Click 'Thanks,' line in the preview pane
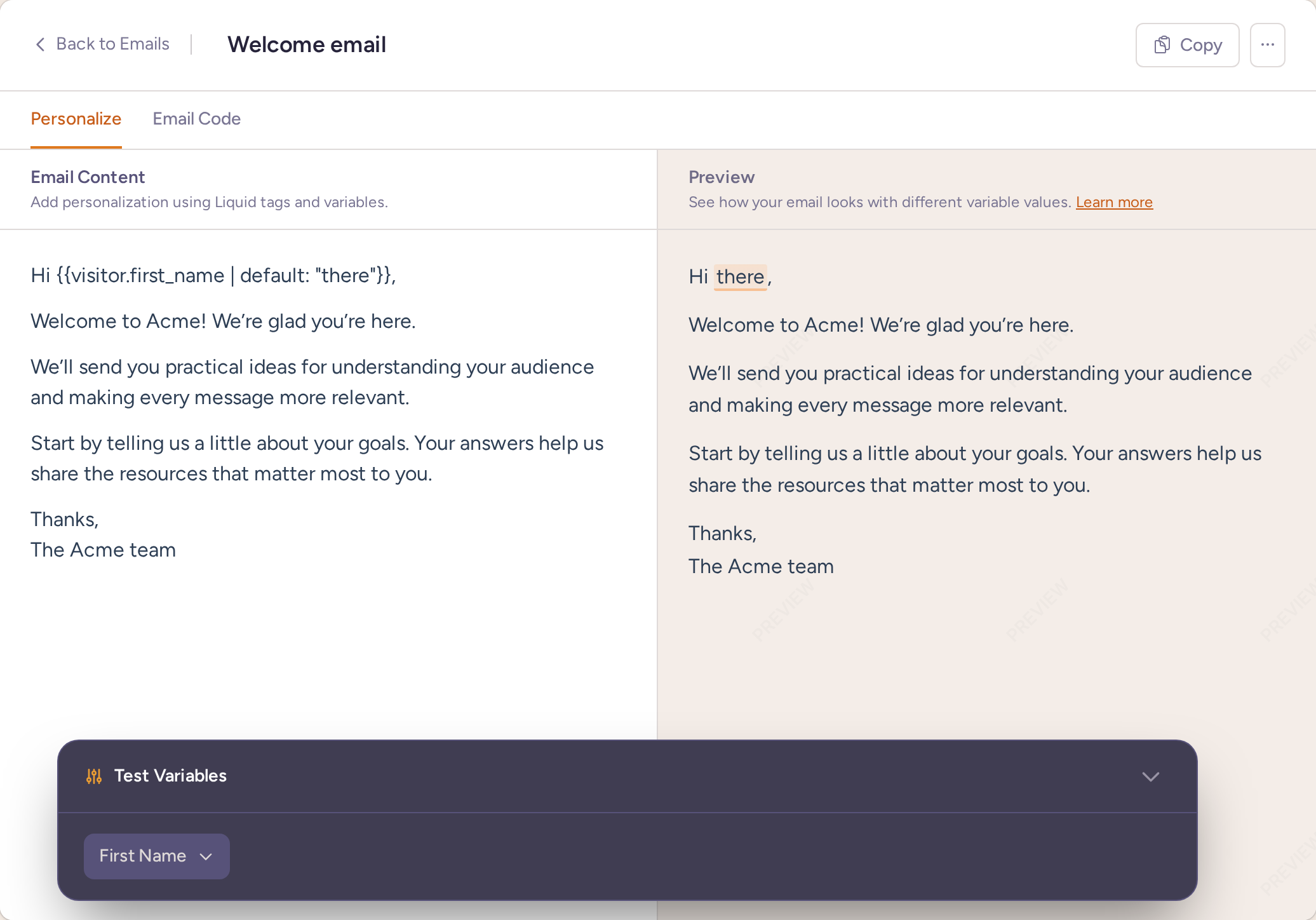 [723, 533]
